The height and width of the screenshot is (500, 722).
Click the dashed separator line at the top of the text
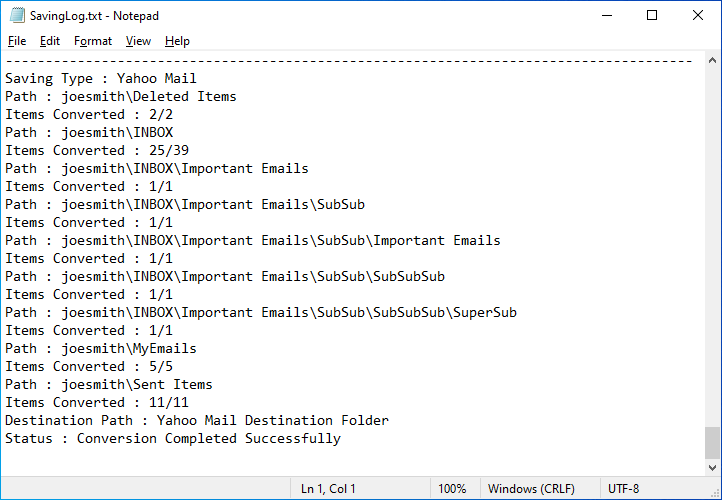tap(349, 60)
